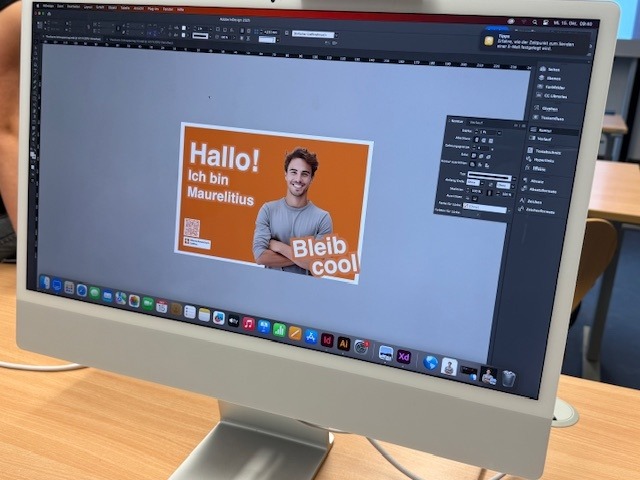Open the Absatzformate panel

tap(558, 190)
